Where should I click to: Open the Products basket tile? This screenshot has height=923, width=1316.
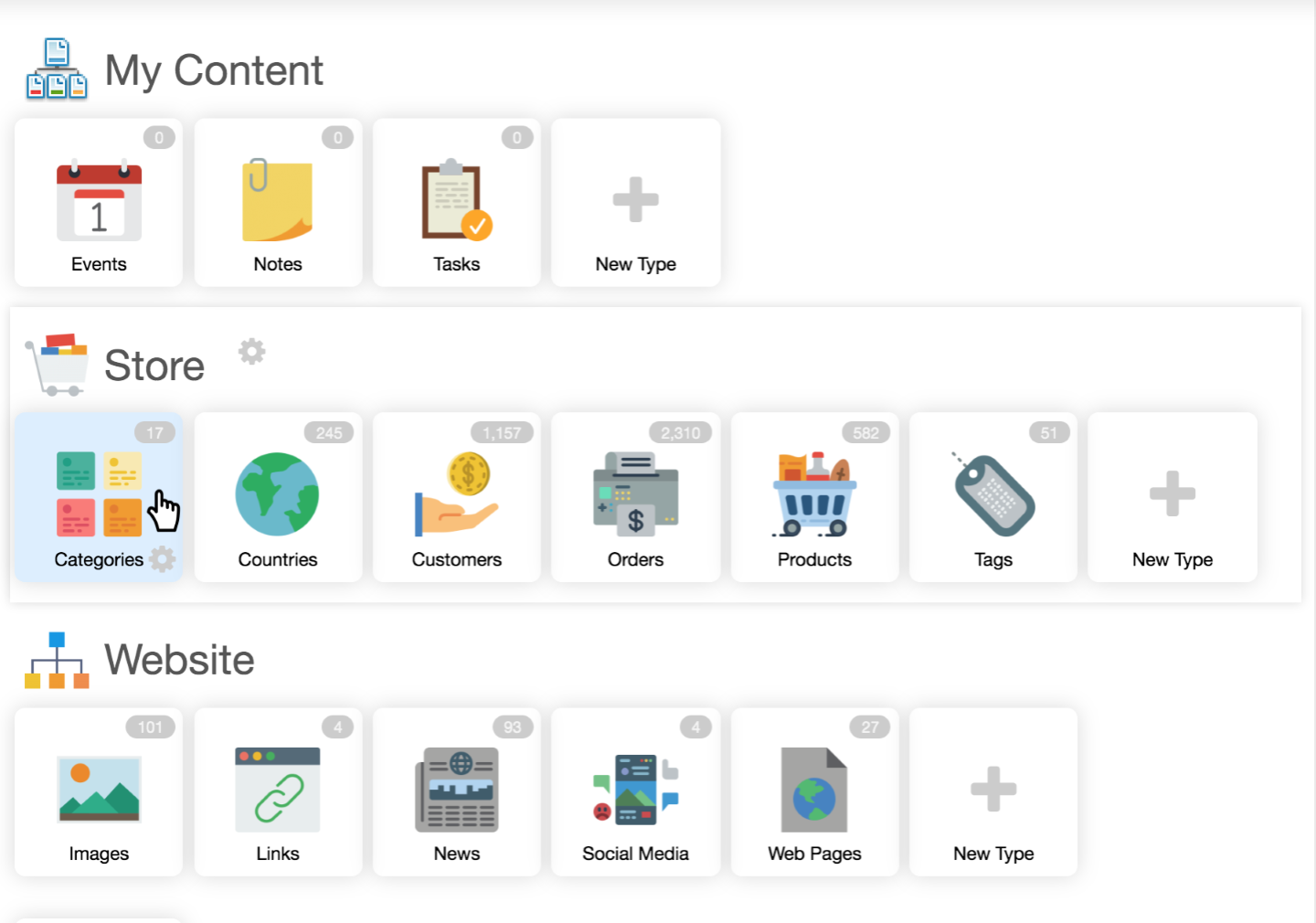[x=814, y=497]
